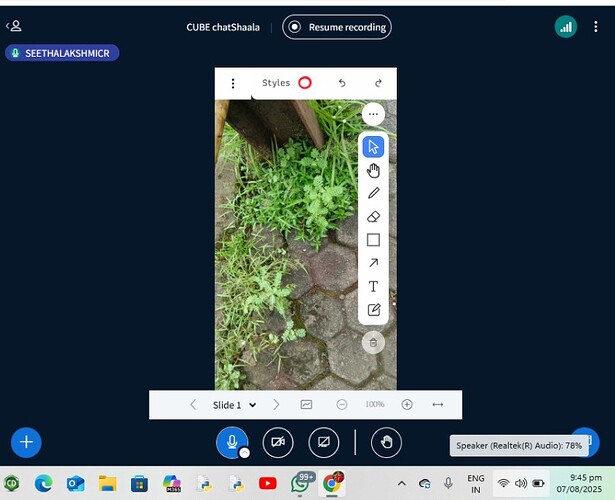This screenshot has height=500, width=615.
Task: Turn on the webcam
Action: pyautogui.click(x=277, y=441)
